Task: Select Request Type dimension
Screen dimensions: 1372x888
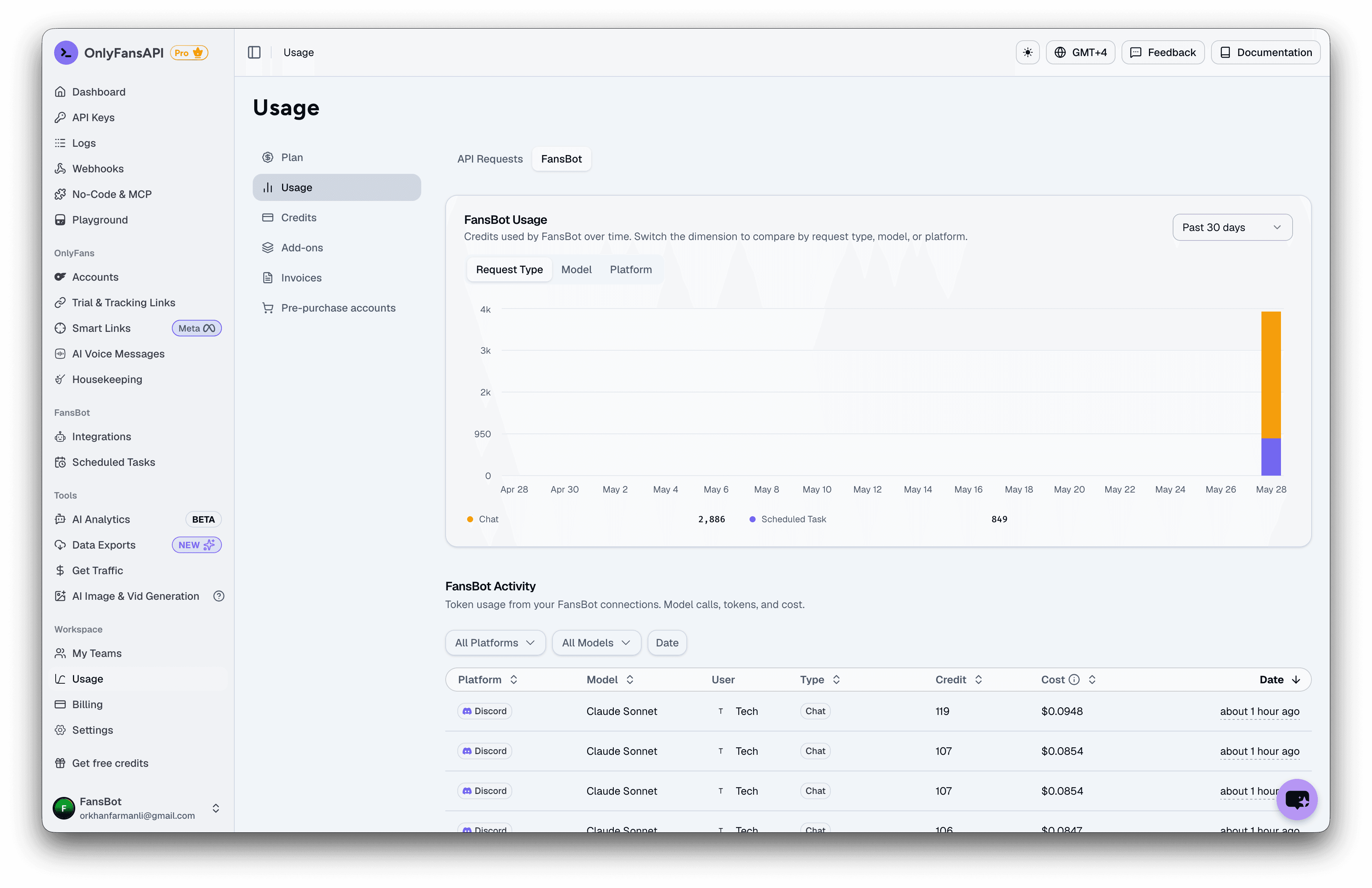Action: 509,269
